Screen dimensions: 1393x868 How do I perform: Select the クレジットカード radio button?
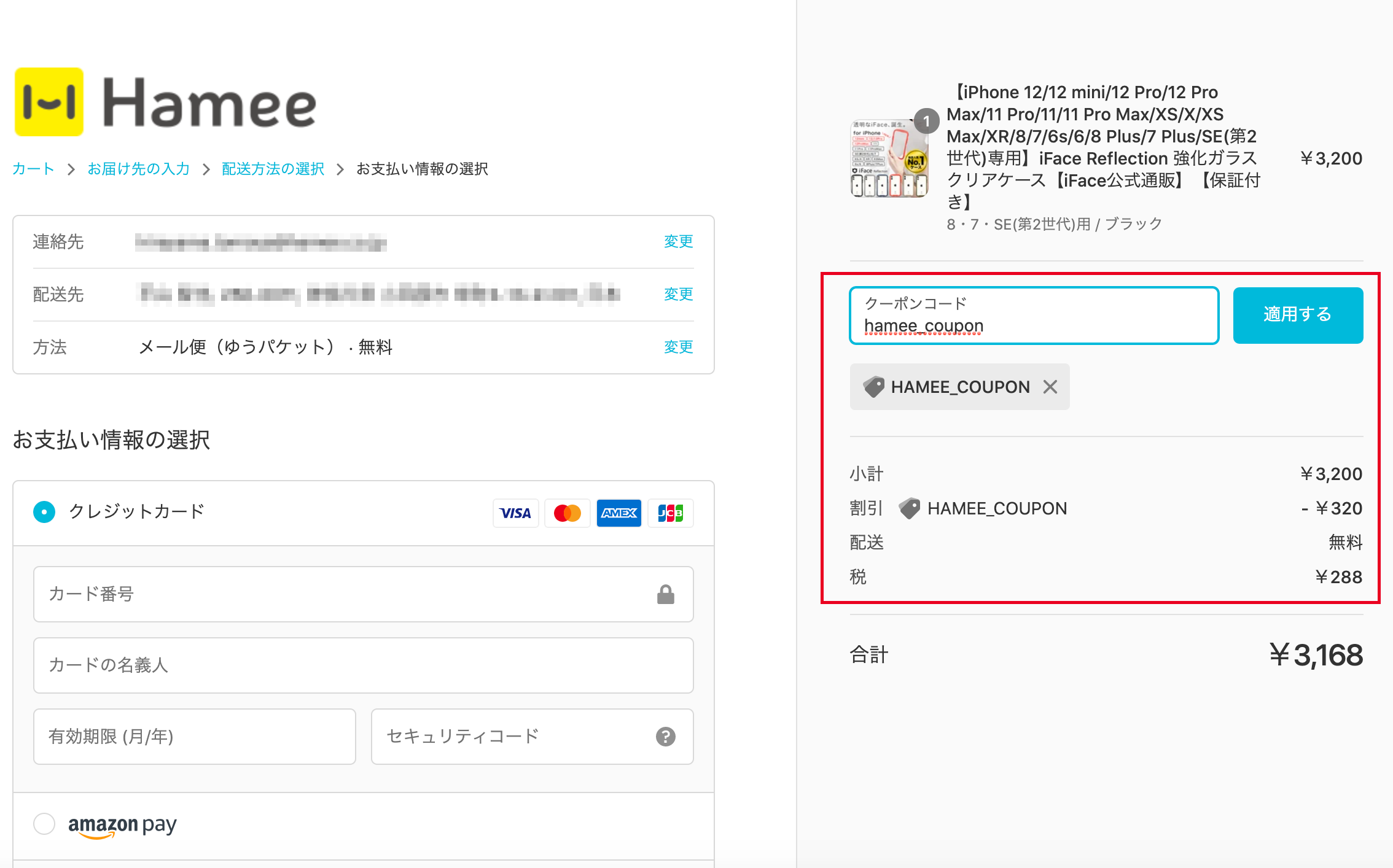point(44,511)
